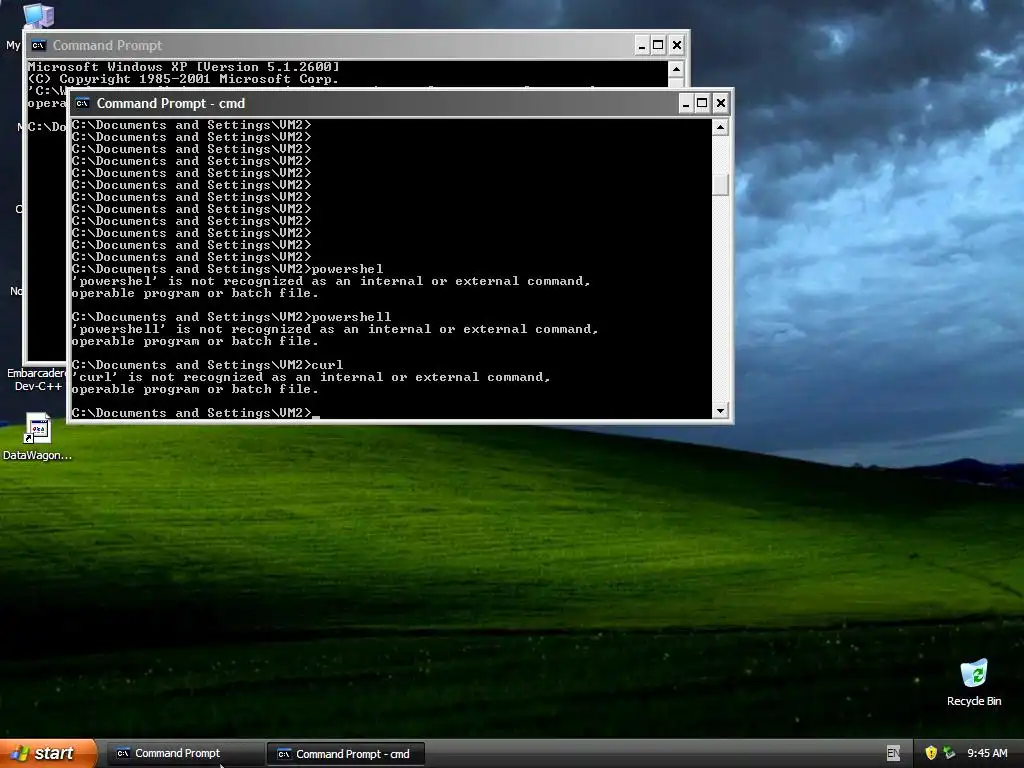The height and width of the screenshot is (768, 1024).
Task: Open system menu icon of background Command Prompt window
Action: pyautogui.click(x=39, y=45)
